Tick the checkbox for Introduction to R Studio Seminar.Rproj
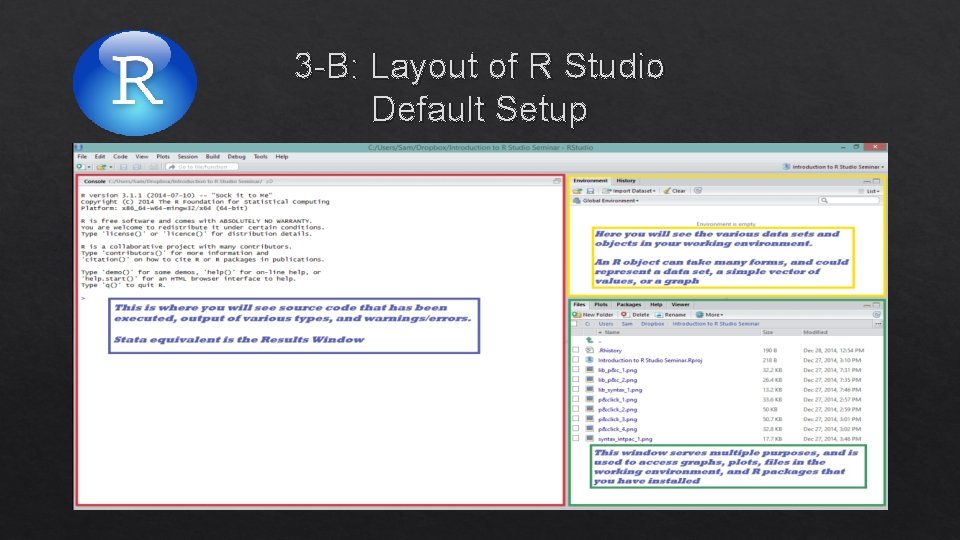The width and height of the screenshot is (960, 540). pos(576,360)
